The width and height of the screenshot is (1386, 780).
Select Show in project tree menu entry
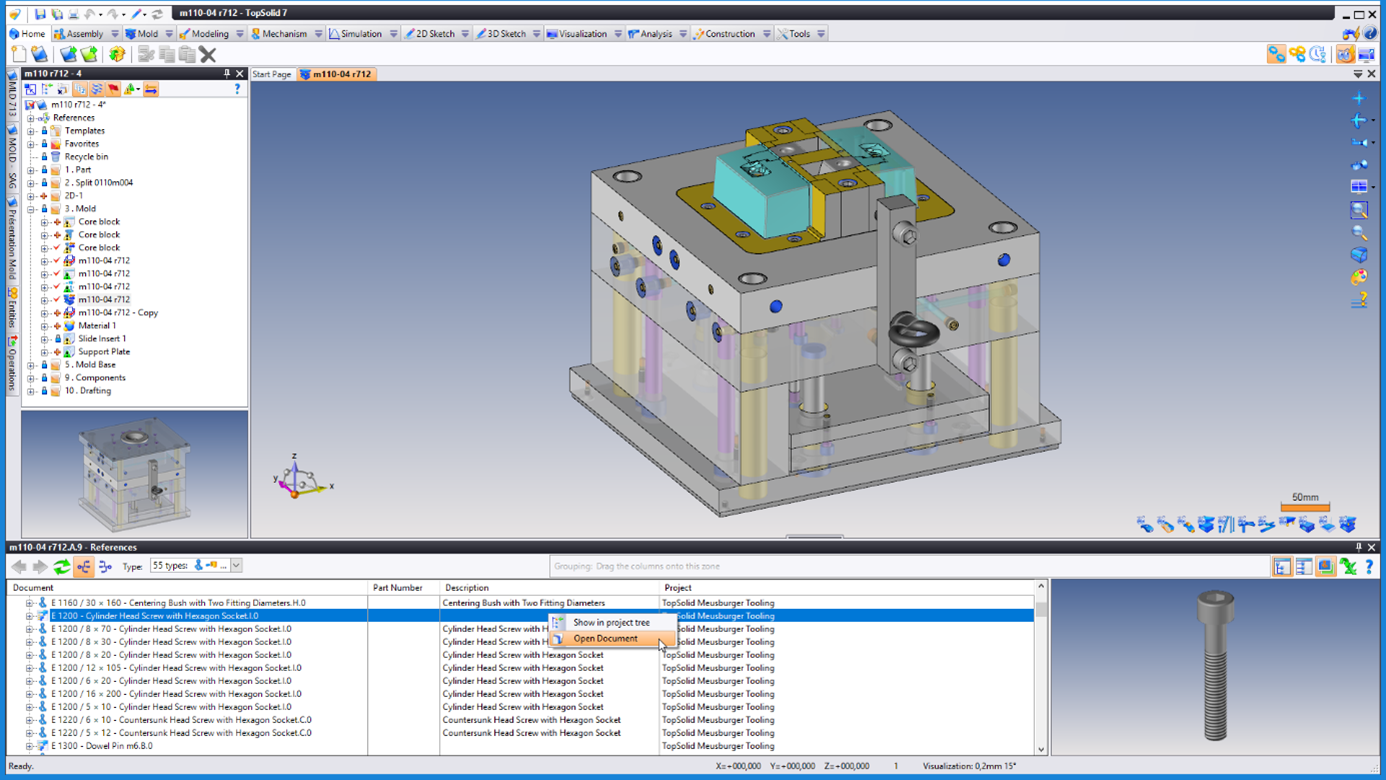click(611, 622)
